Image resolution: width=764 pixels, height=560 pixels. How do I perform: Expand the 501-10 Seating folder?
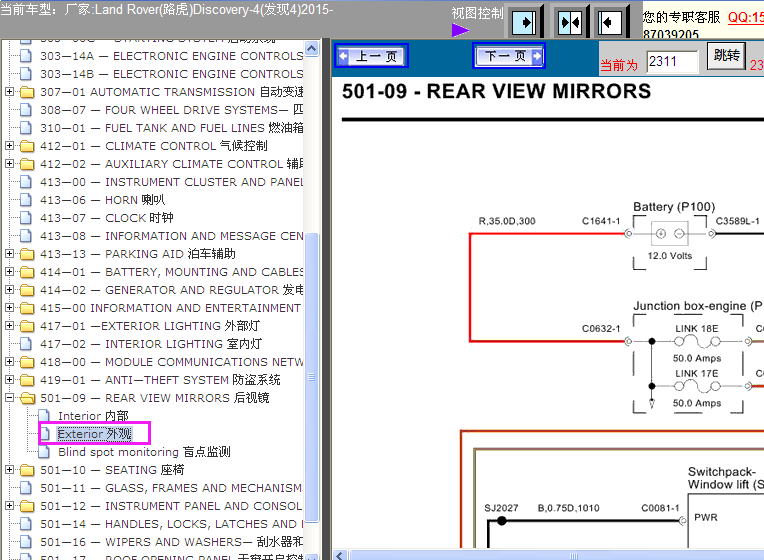pos(9,470)
